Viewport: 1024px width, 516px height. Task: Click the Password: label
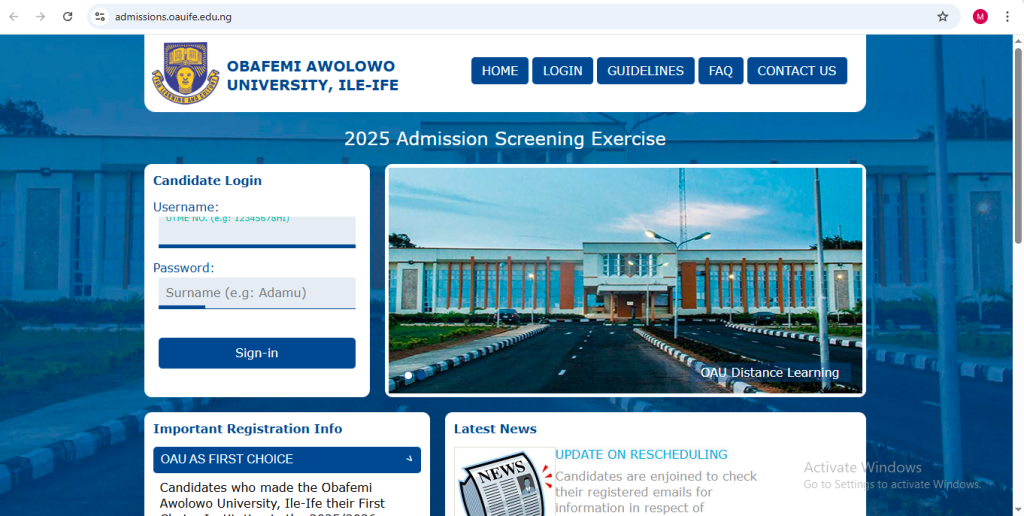click(184, 268)
